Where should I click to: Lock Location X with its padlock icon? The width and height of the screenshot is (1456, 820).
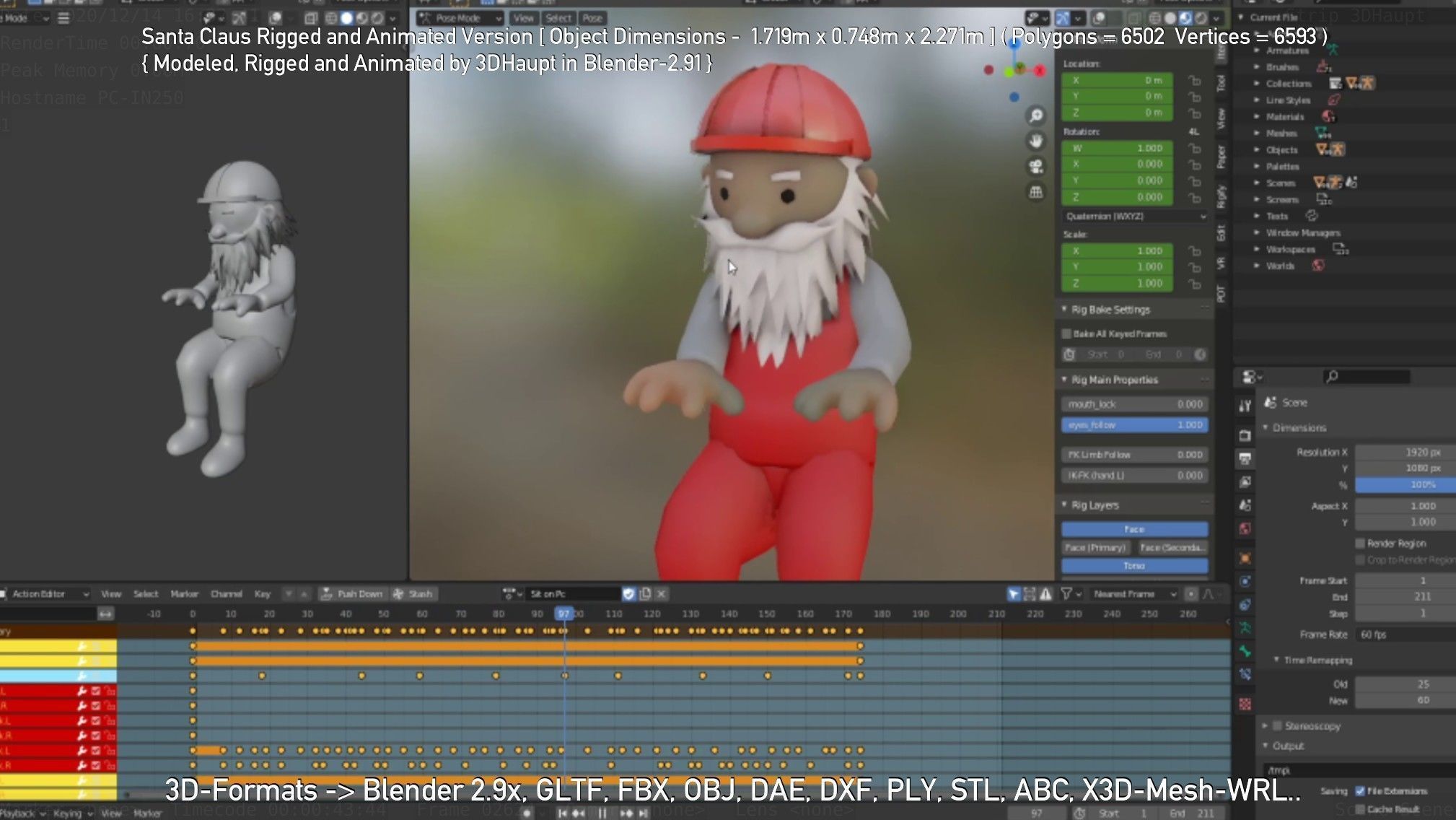pos(1195,80)
